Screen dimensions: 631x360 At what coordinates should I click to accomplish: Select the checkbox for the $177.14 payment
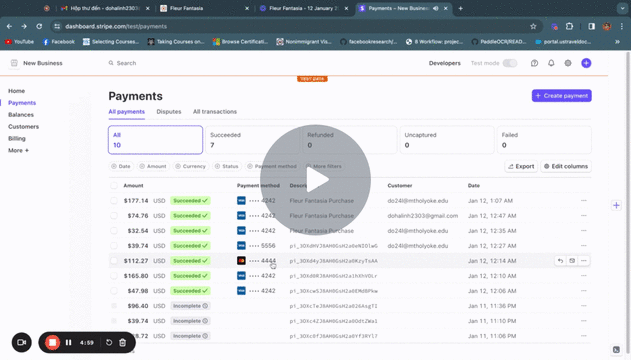(x=114, y=201)
